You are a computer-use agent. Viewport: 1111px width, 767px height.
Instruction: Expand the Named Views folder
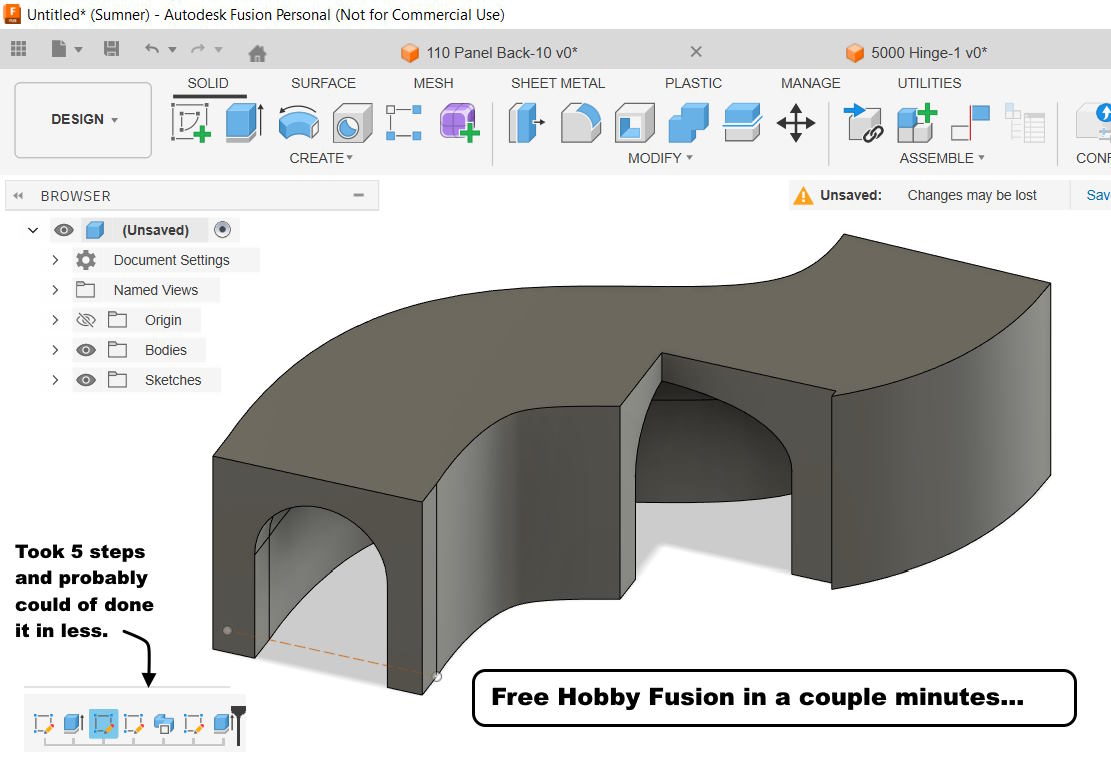pos(55,290)
